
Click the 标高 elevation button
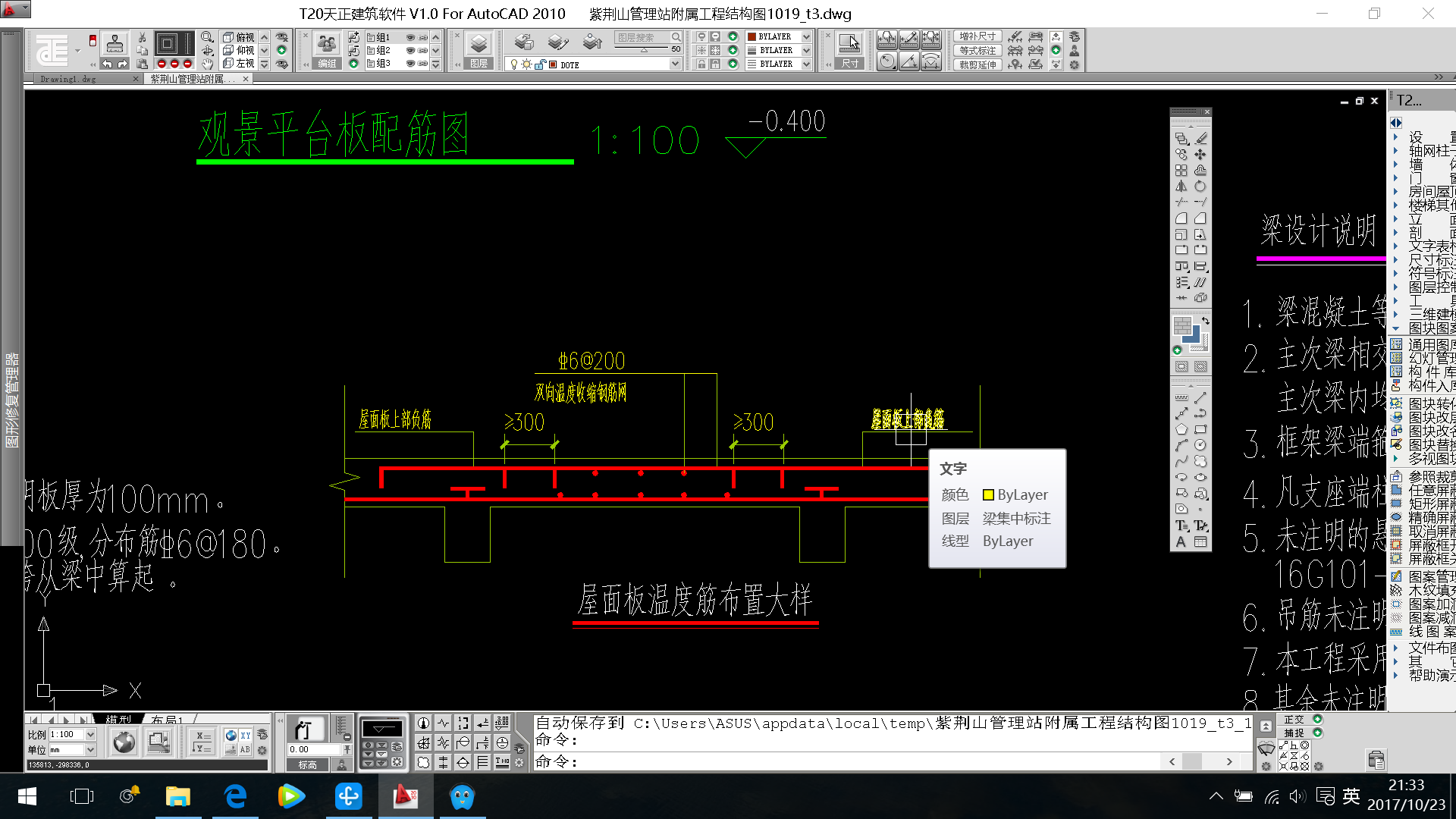point(307,764)
